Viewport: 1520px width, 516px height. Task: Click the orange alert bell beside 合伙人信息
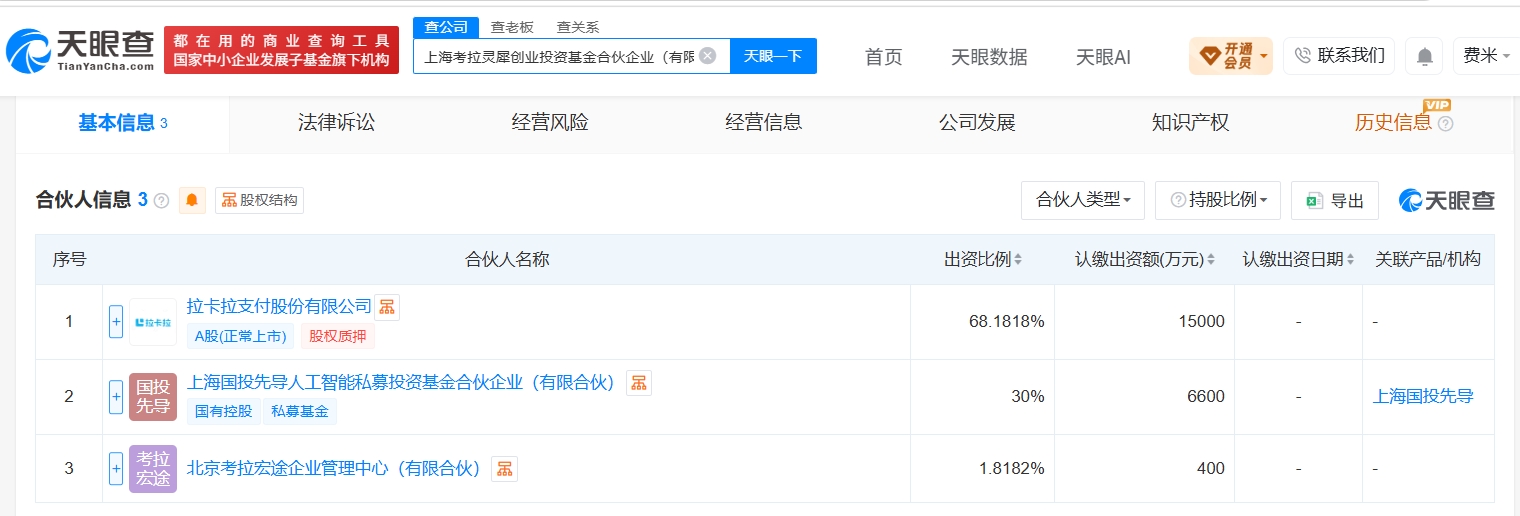[x=192, y=200]
